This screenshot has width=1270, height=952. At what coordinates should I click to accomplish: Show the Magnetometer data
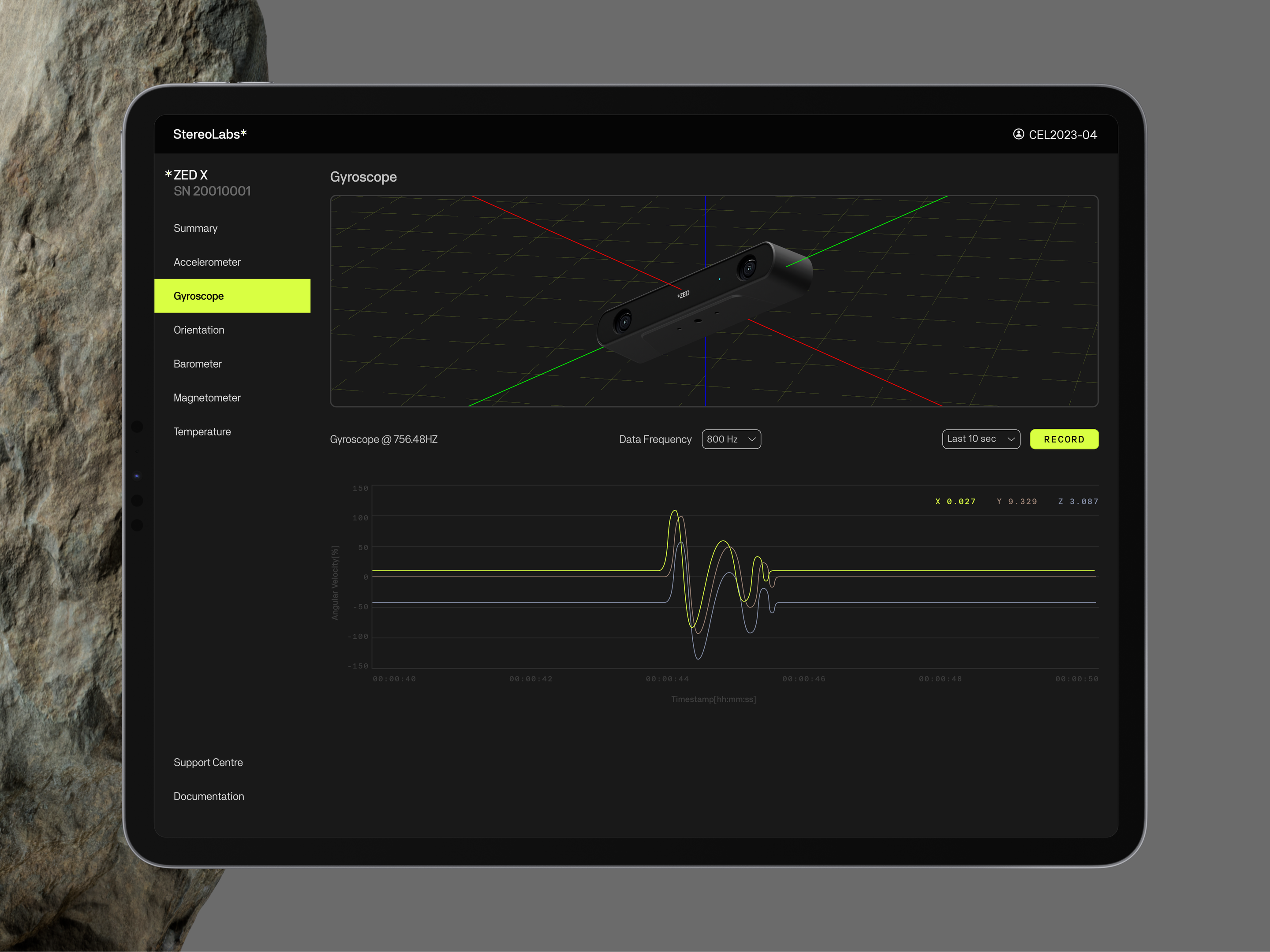click(207, 398)
